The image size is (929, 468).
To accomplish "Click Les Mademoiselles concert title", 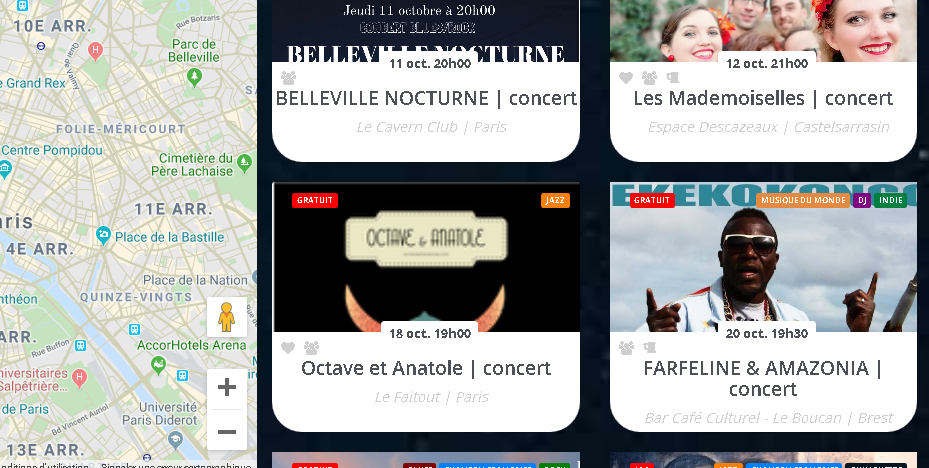I will point(763,98).
